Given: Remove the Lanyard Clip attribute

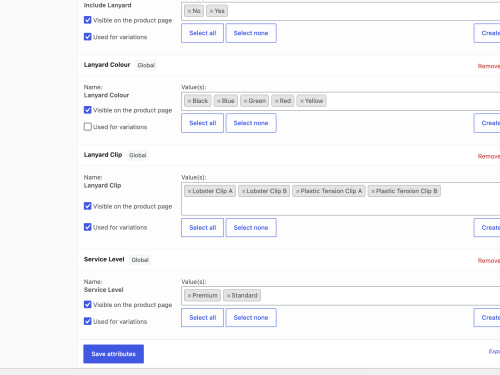Looking at the screenshot, I should point(489,156).
